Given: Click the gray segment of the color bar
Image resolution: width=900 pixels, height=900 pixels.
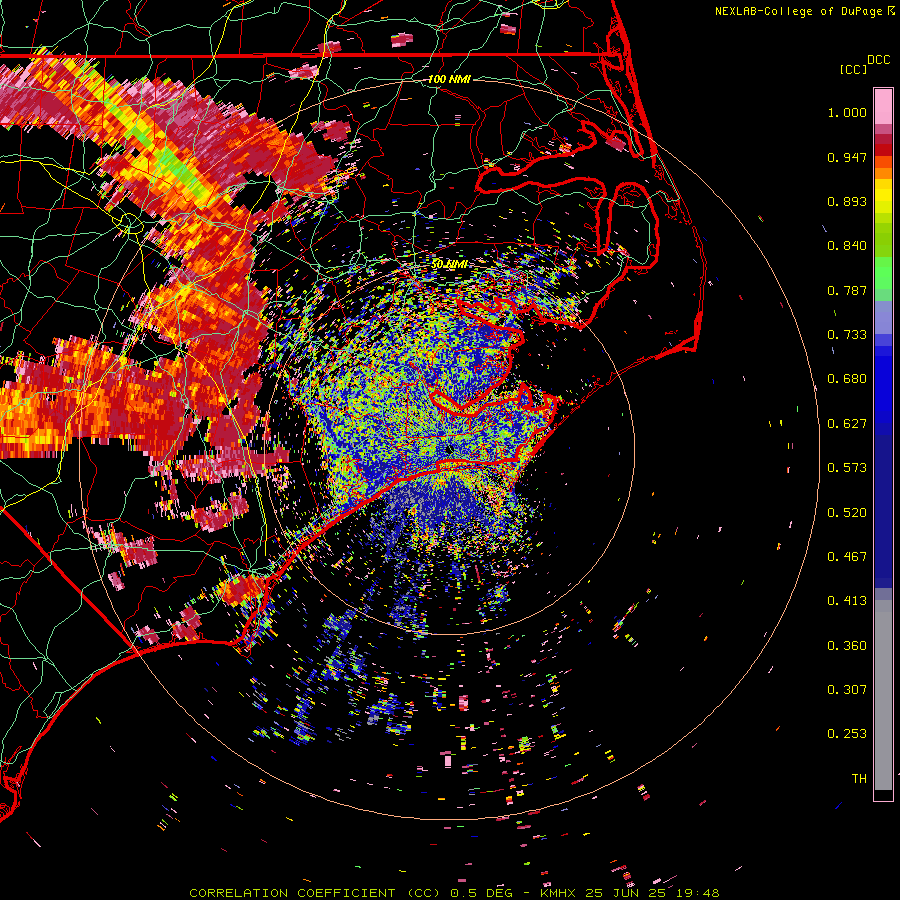Looking at the screenshot, I should pyautogui.click(x=883, y=695).
